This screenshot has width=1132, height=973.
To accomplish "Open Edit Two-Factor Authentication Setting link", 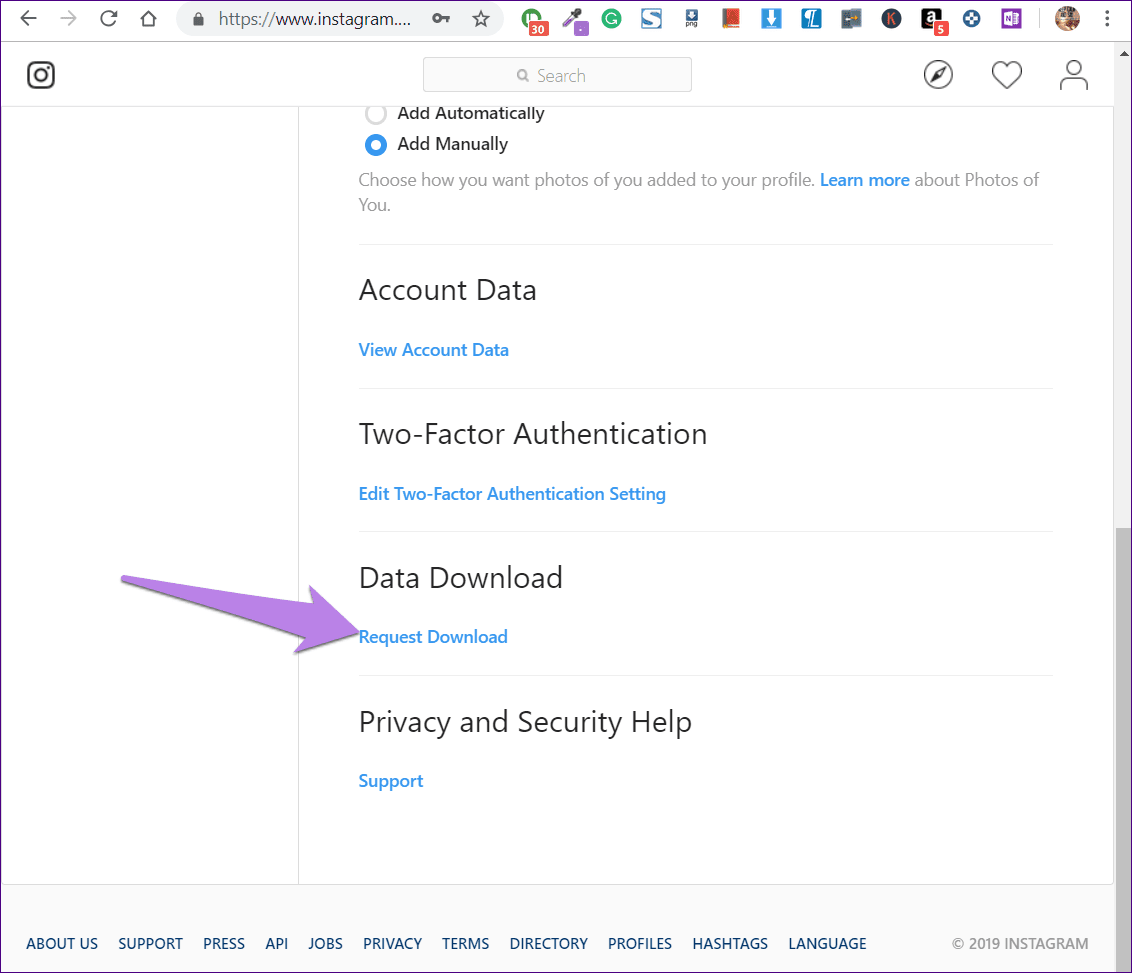I will pyautogui.click(x=512, y=494).
